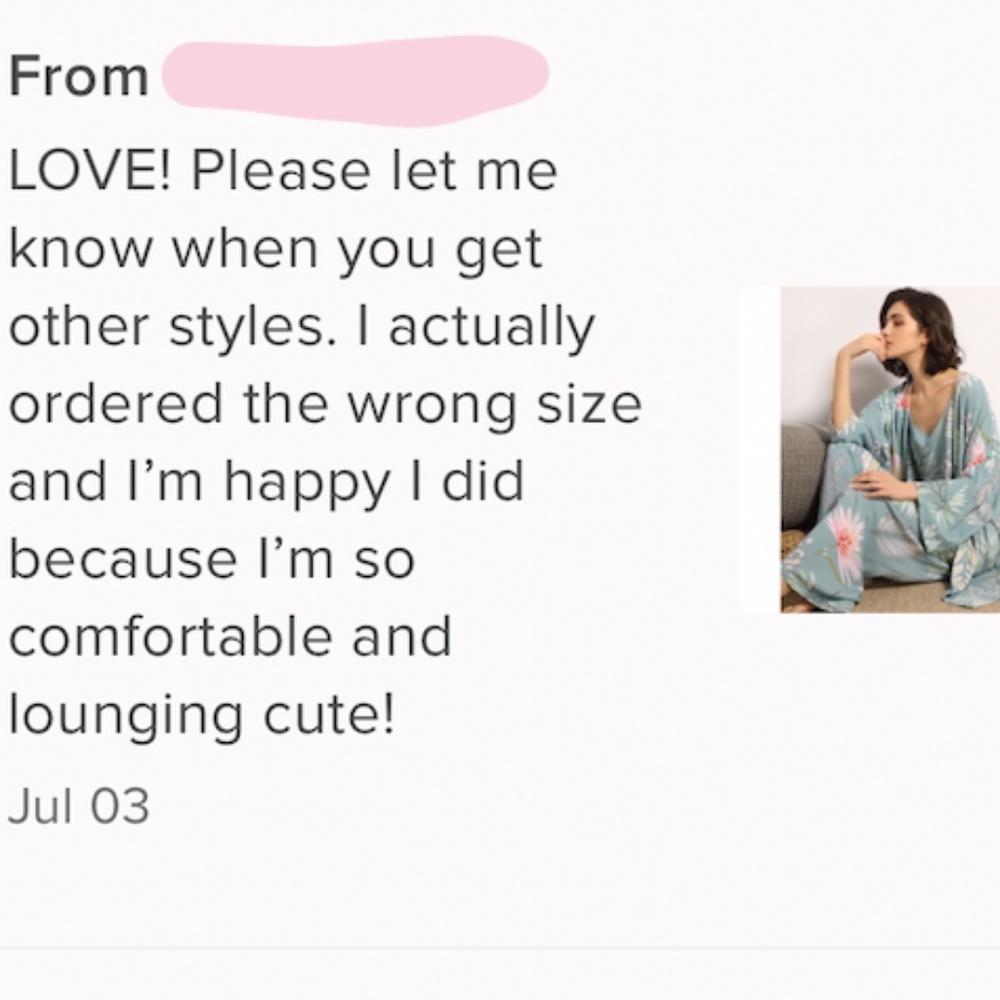Click the 'other styles. I actually' line
The width and height of the screenshot is (1000, 1000).
click(302, 329)
